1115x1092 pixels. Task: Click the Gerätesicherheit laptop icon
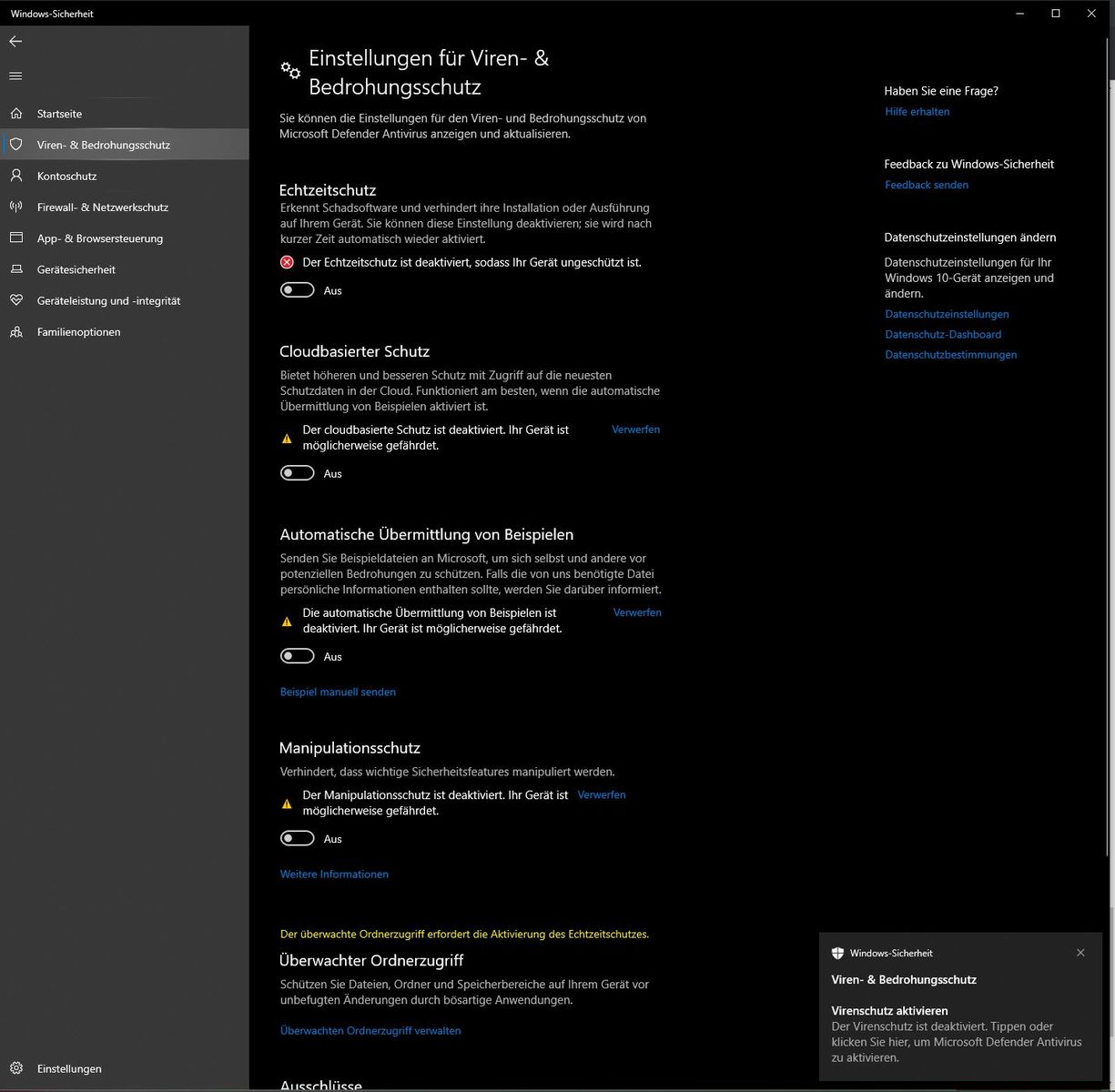coord(16,269)
